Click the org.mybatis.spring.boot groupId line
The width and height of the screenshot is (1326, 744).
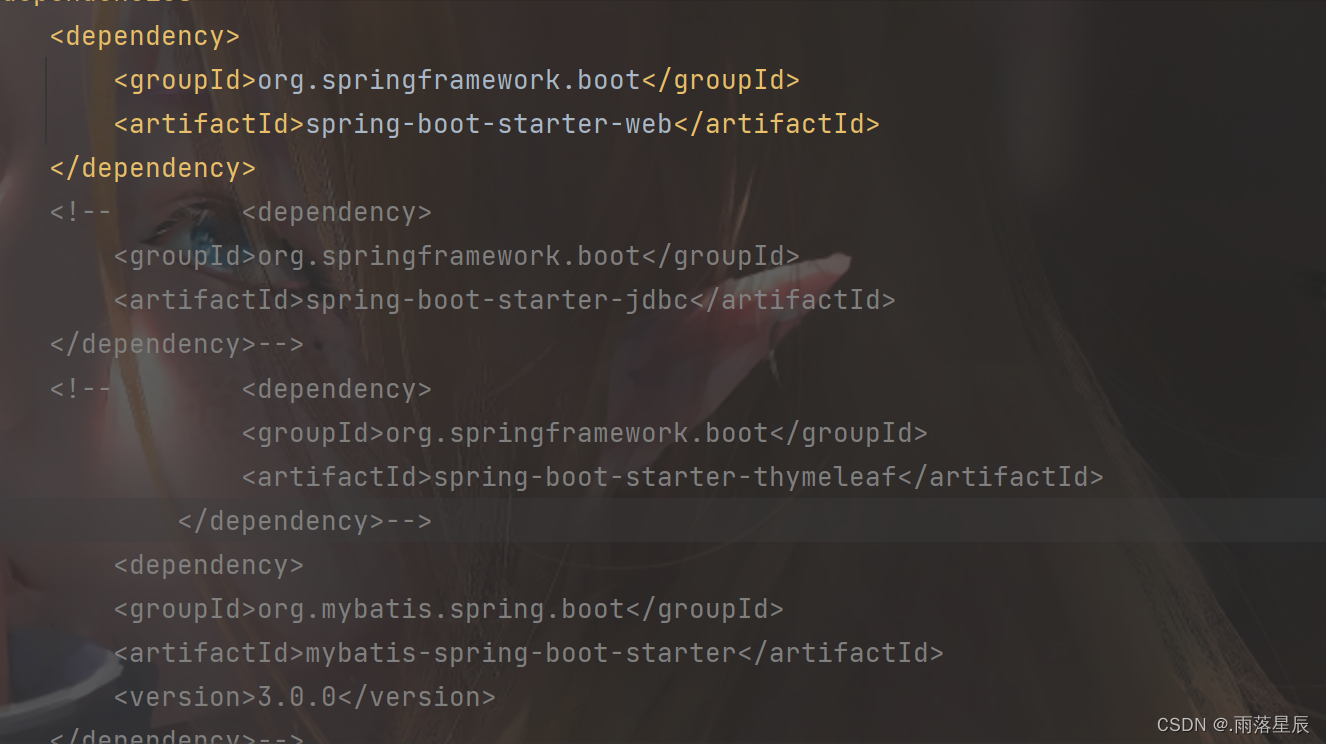click(448, 609)
